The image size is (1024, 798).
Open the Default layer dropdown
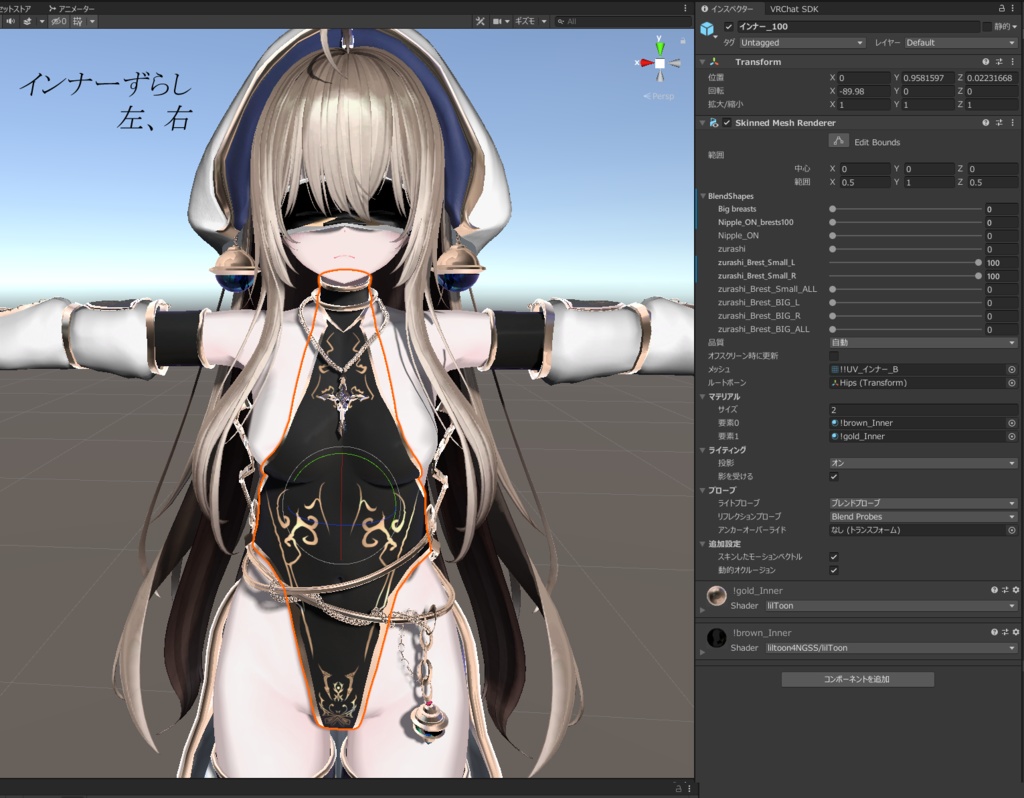(961, 42)
